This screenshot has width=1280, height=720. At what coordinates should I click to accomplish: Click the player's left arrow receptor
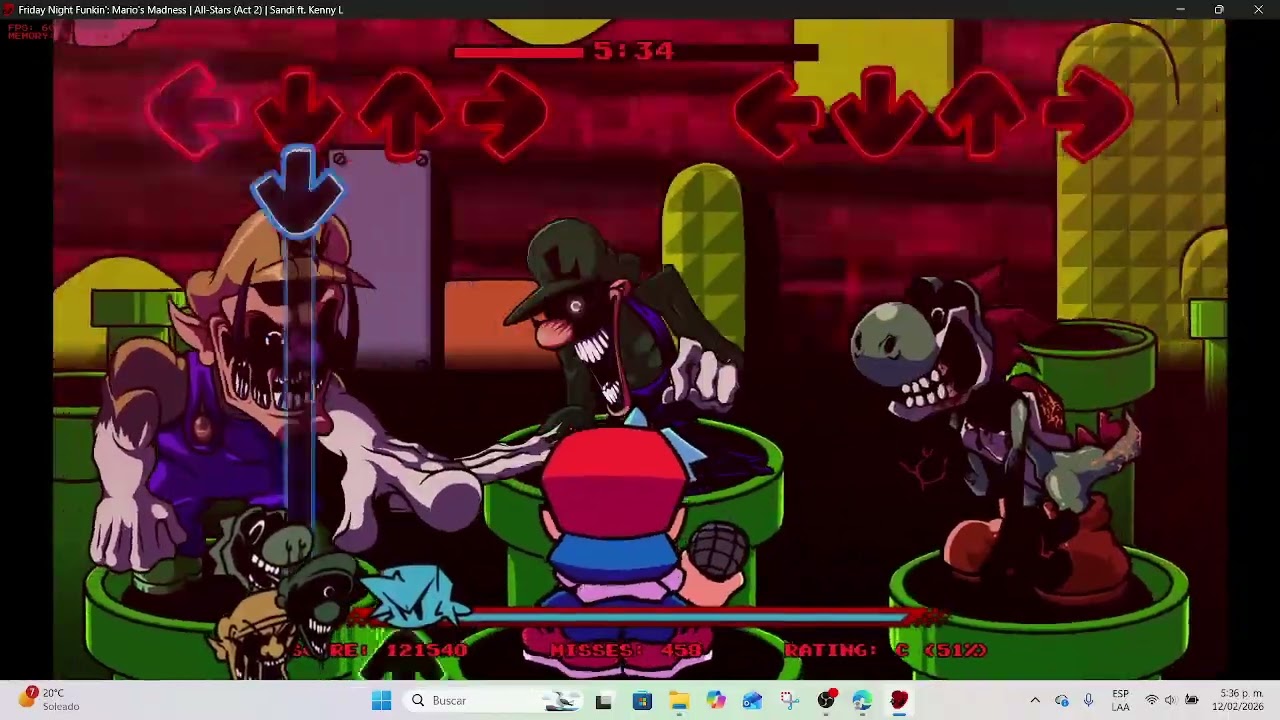pyautogui.click(x=777, y=112)
